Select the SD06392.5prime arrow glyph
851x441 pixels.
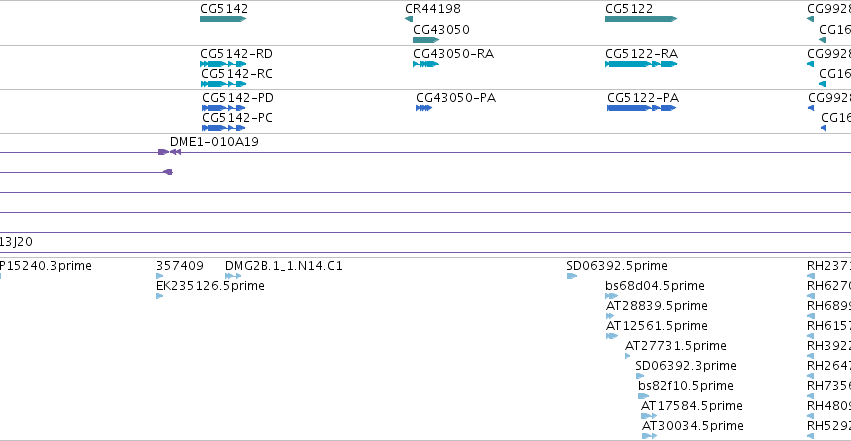572,276
